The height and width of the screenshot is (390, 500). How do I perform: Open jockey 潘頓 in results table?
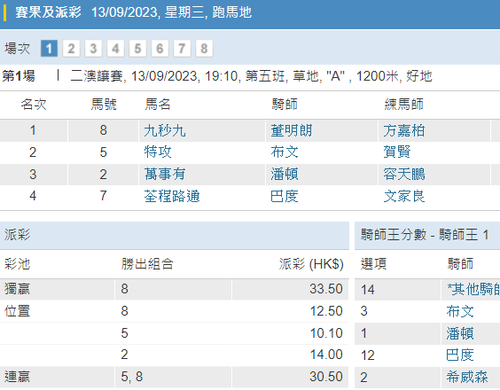pyautogui.click(x=284, y=174)
